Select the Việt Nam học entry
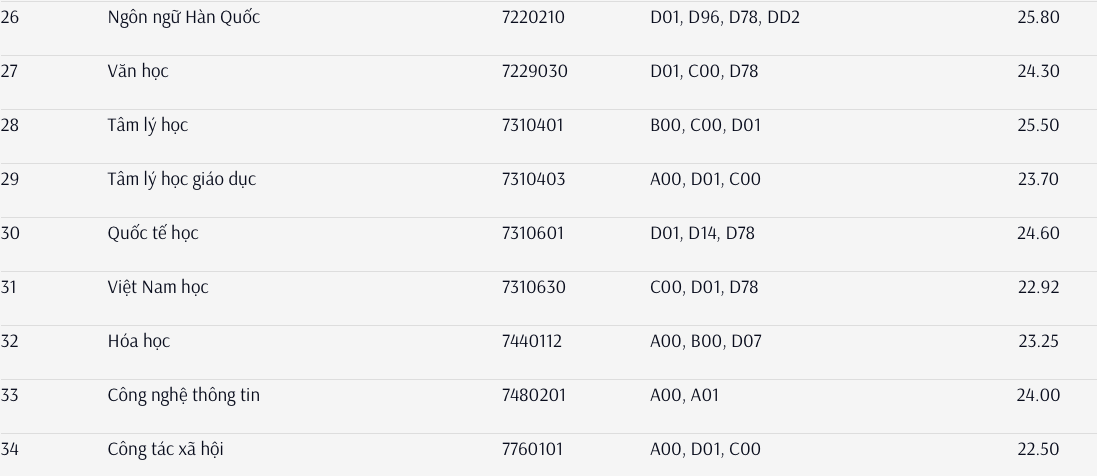1097x476 pixels. pyautogui.click(x=158, y=288)
